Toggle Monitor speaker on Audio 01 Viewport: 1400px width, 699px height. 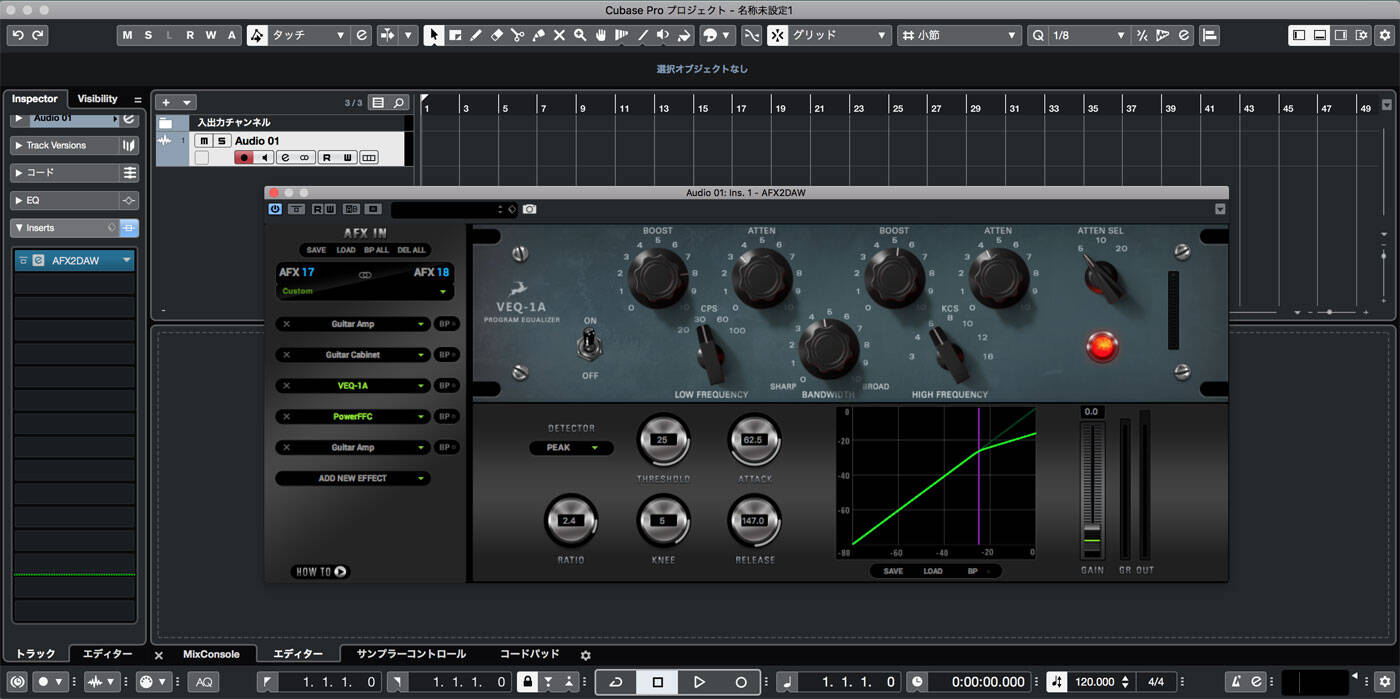(x=264, y=158)
